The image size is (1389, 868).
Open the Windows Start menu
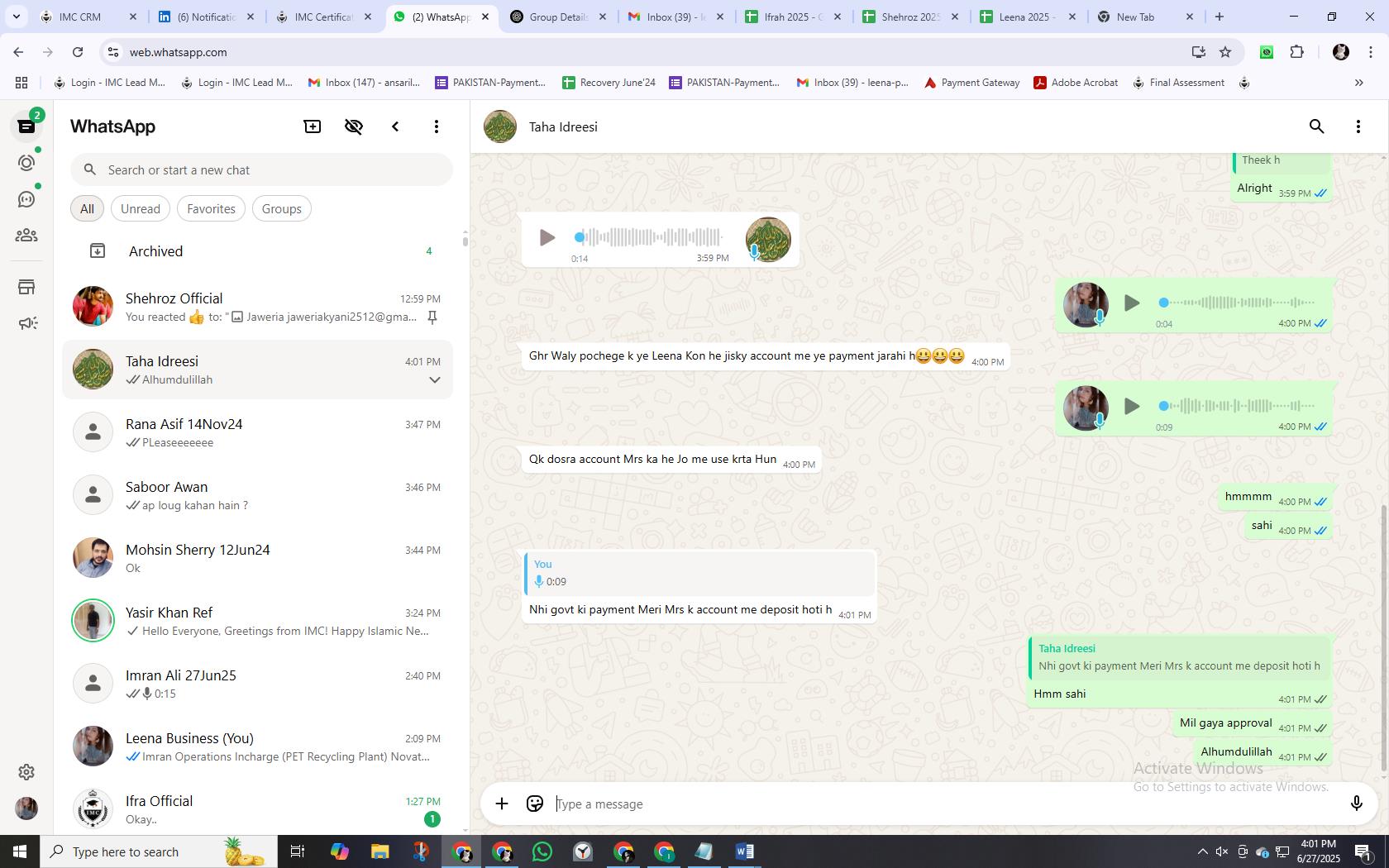20,851
